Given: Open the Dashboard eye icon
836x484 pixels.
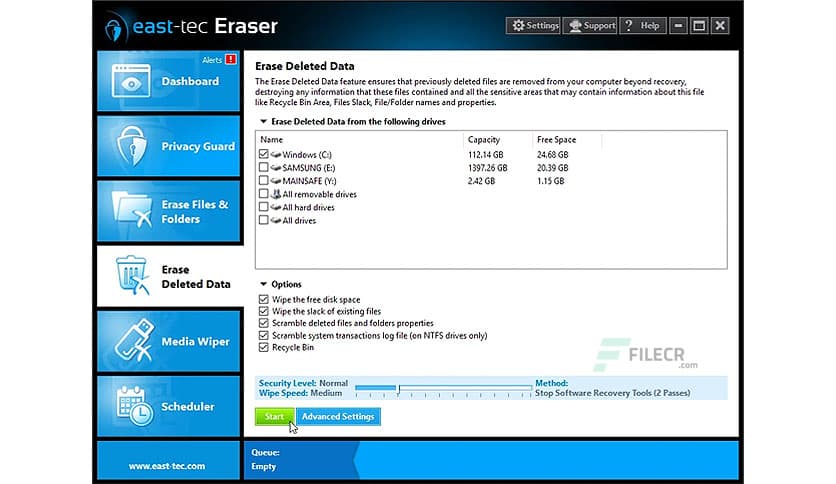Looking at the screenshot, I should point(131,82).
